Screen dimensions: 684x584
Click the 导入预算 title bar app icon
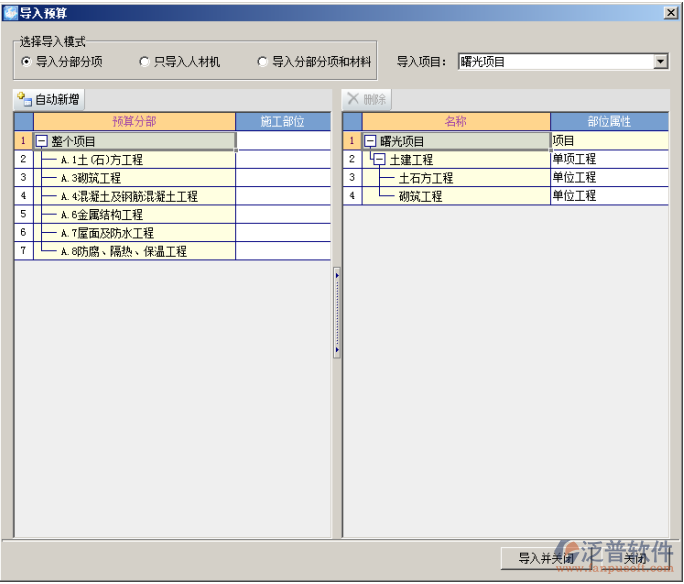tap(10, 11)
